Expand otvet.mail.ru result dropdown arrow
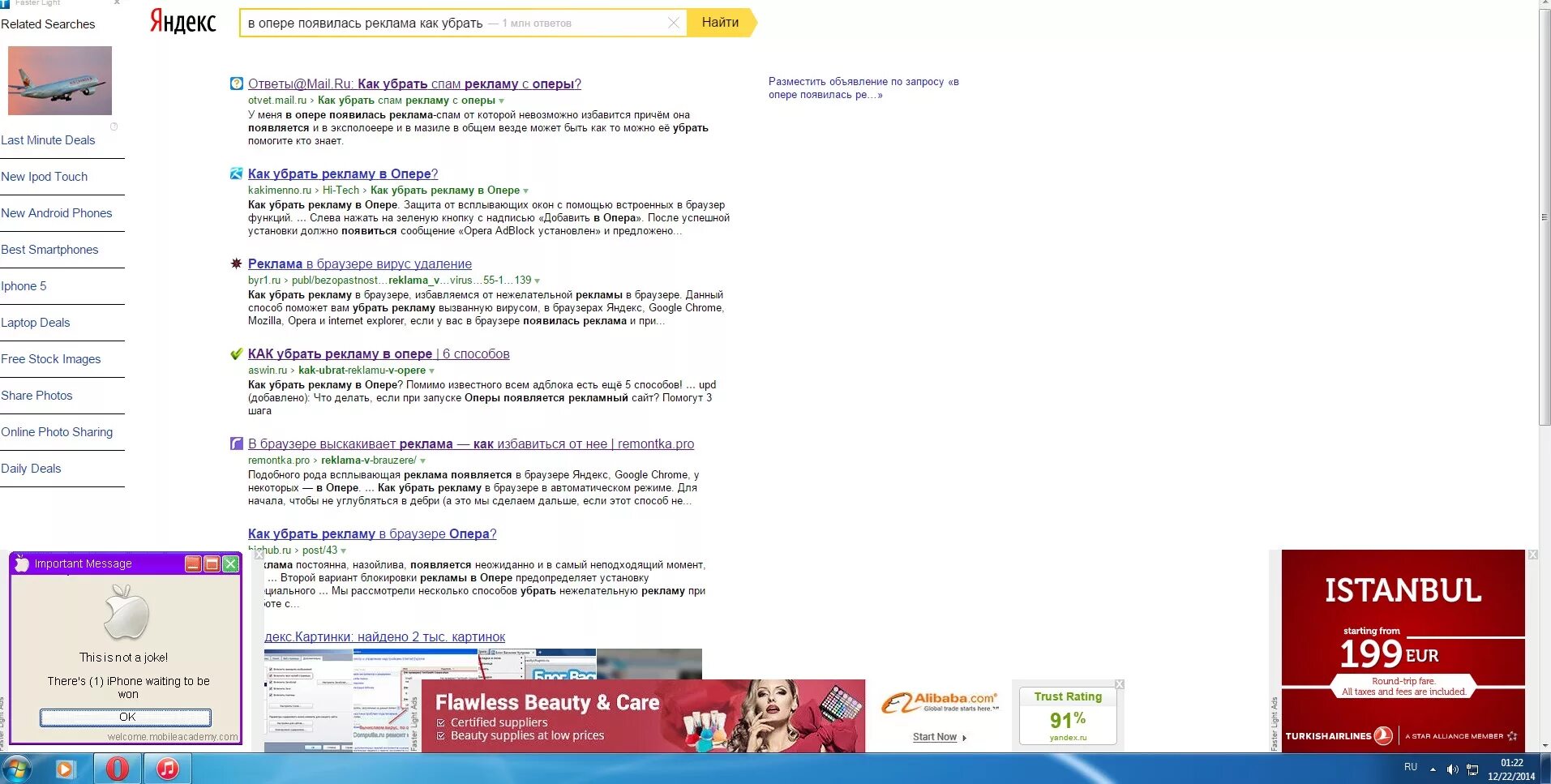The width and height of the screenshot is (1551, 784). point(502,101)
